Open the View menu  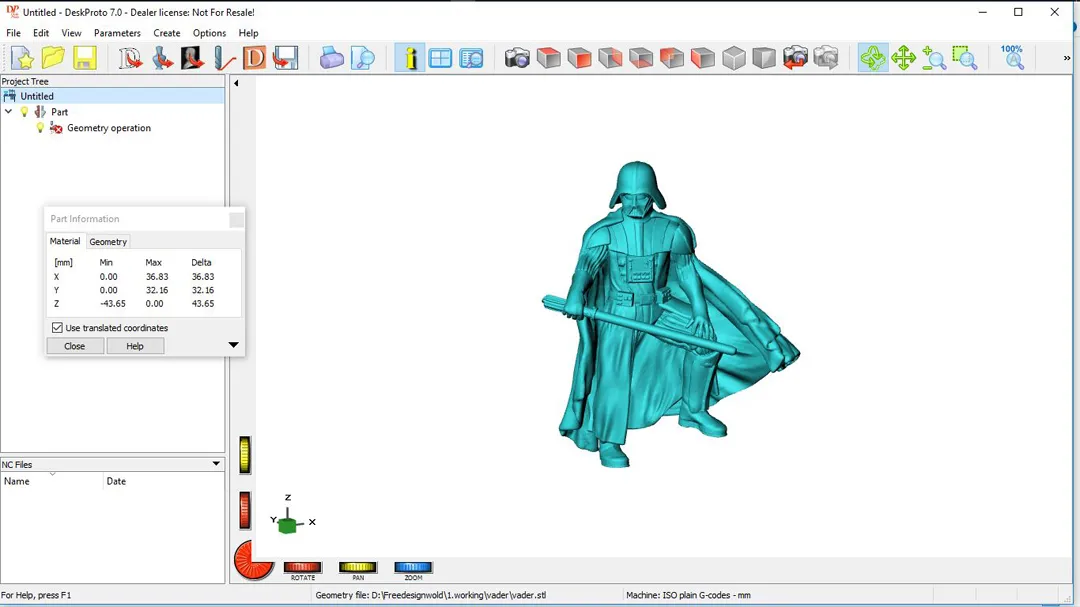pyautogui.click(x=71, y=33)
